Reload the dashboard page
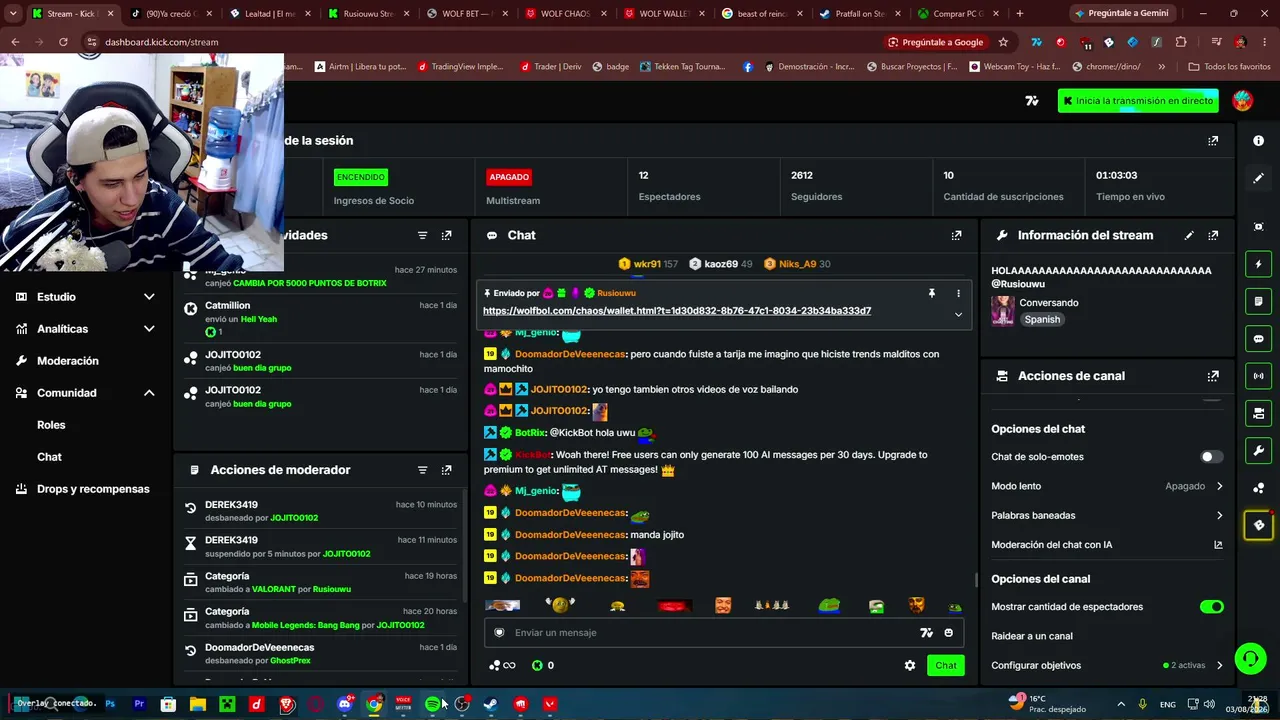Image resolution: width=1280 pixels, height=720 pixels. pyautogui.click(x=63, y=42)
